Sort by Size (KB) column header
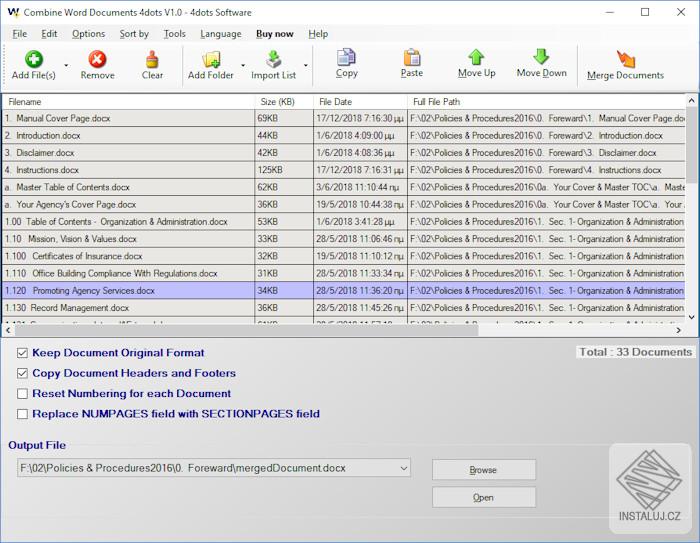Screen dimensions: 700x543 (x=284, y=102)
